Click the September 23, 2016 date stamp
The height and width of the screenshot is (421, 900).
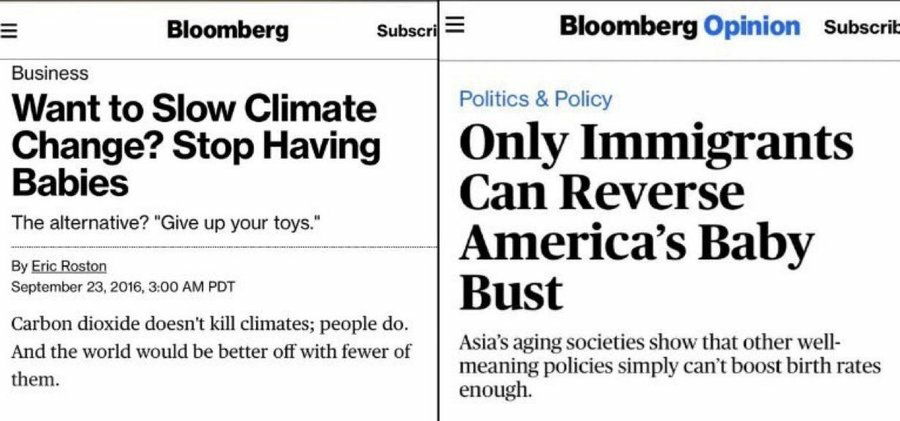pyautogui.click(x=123, y=287)
